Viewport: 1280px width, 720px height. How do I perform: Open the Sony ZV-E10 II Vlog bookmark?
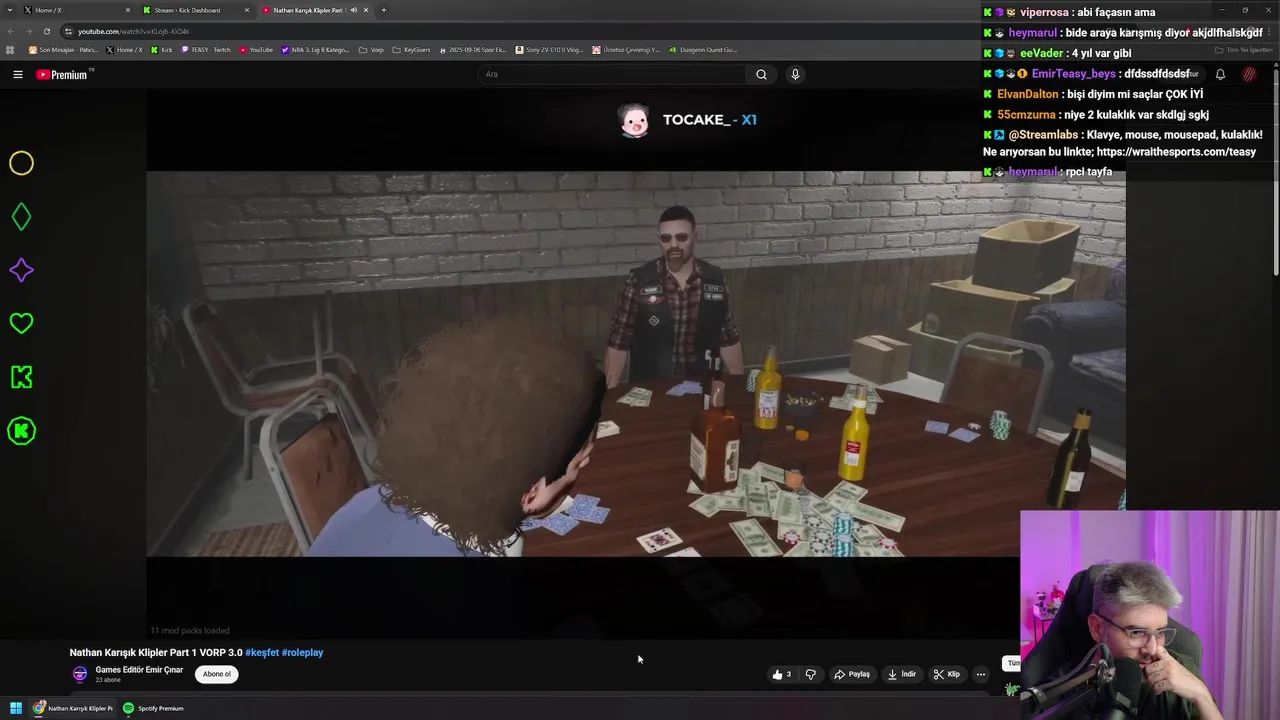click(549, 49)
